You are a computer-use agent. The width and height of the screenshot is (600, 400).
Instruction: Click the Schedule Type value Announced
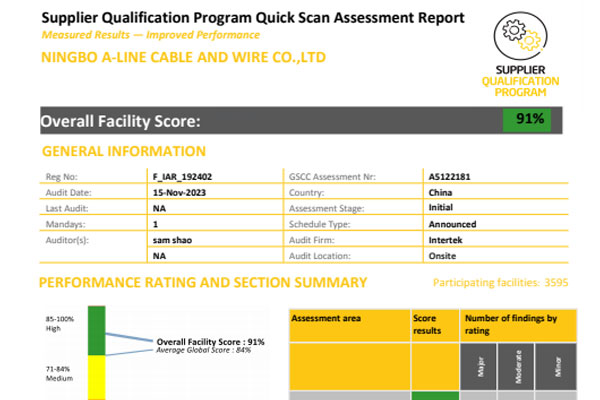click(452, 224)
